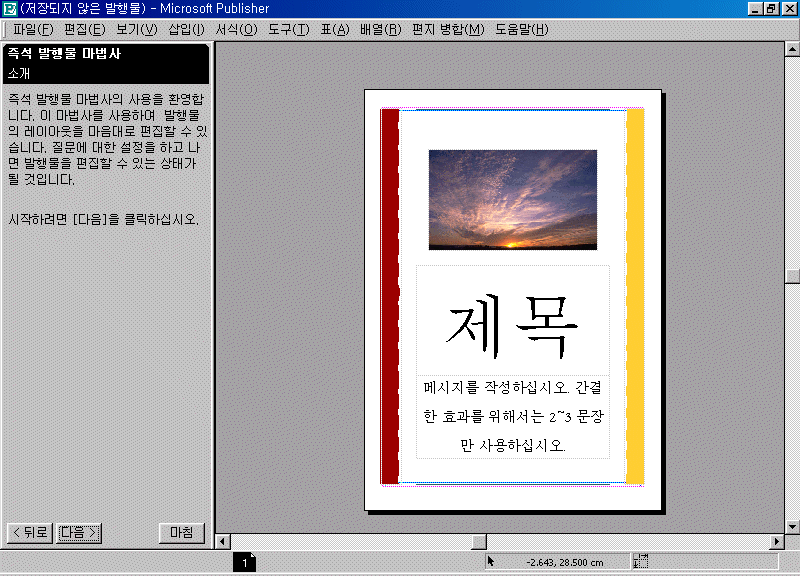Click the Publisher app icon in title bar

(x=9, y=9)
